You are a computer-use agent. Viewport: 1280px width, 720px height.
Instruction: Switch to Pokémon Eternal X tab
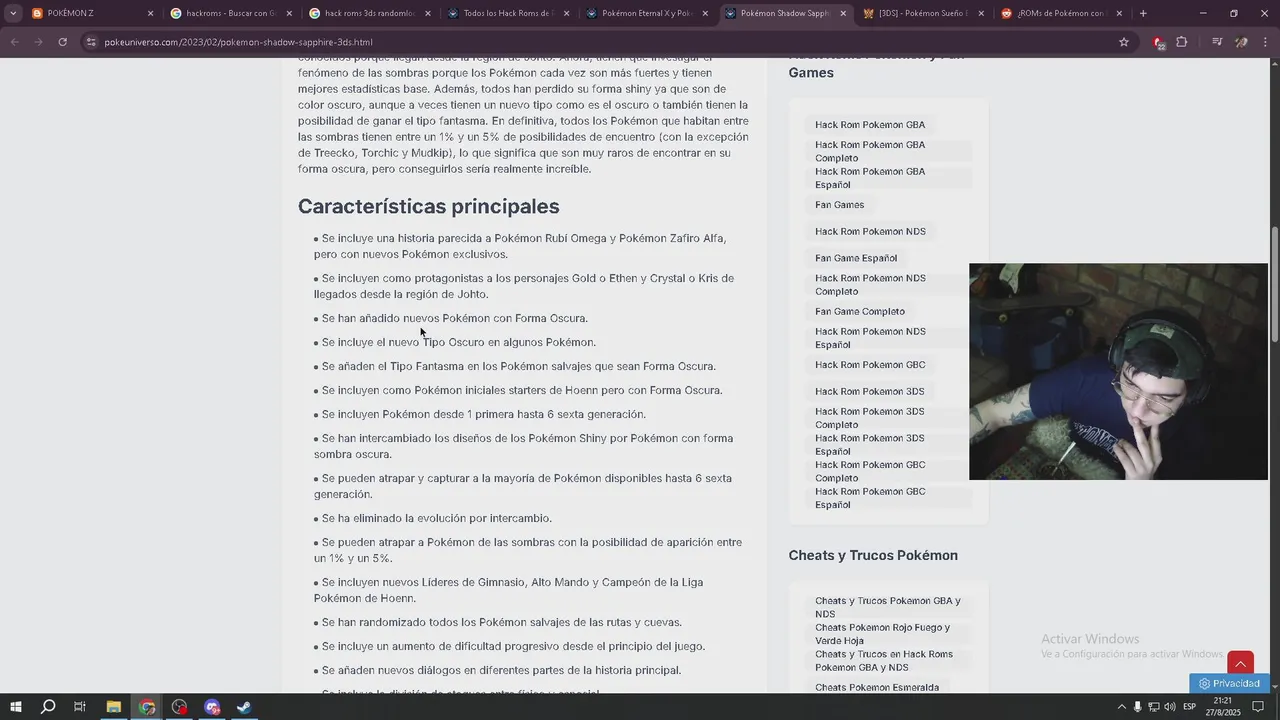644,13
